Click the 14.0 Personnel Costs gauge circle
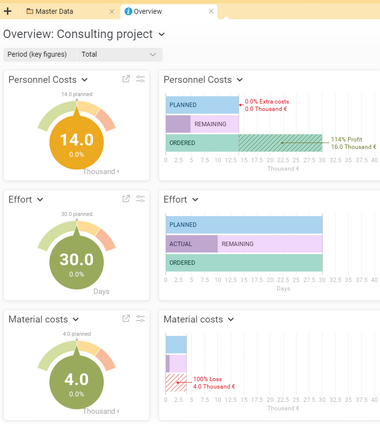380x430 pixels. pos(77,142)
